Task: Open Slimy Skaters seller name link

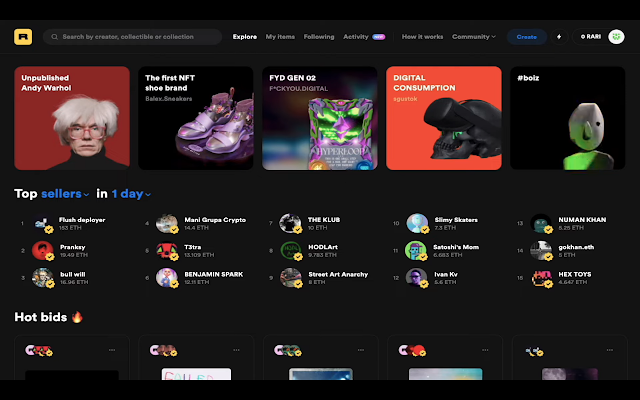Action: [456, 220]
